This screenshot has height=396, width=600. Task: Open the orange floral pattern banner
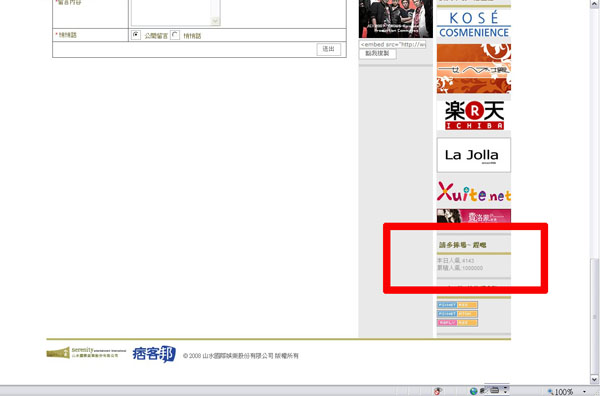click(474, 68)
